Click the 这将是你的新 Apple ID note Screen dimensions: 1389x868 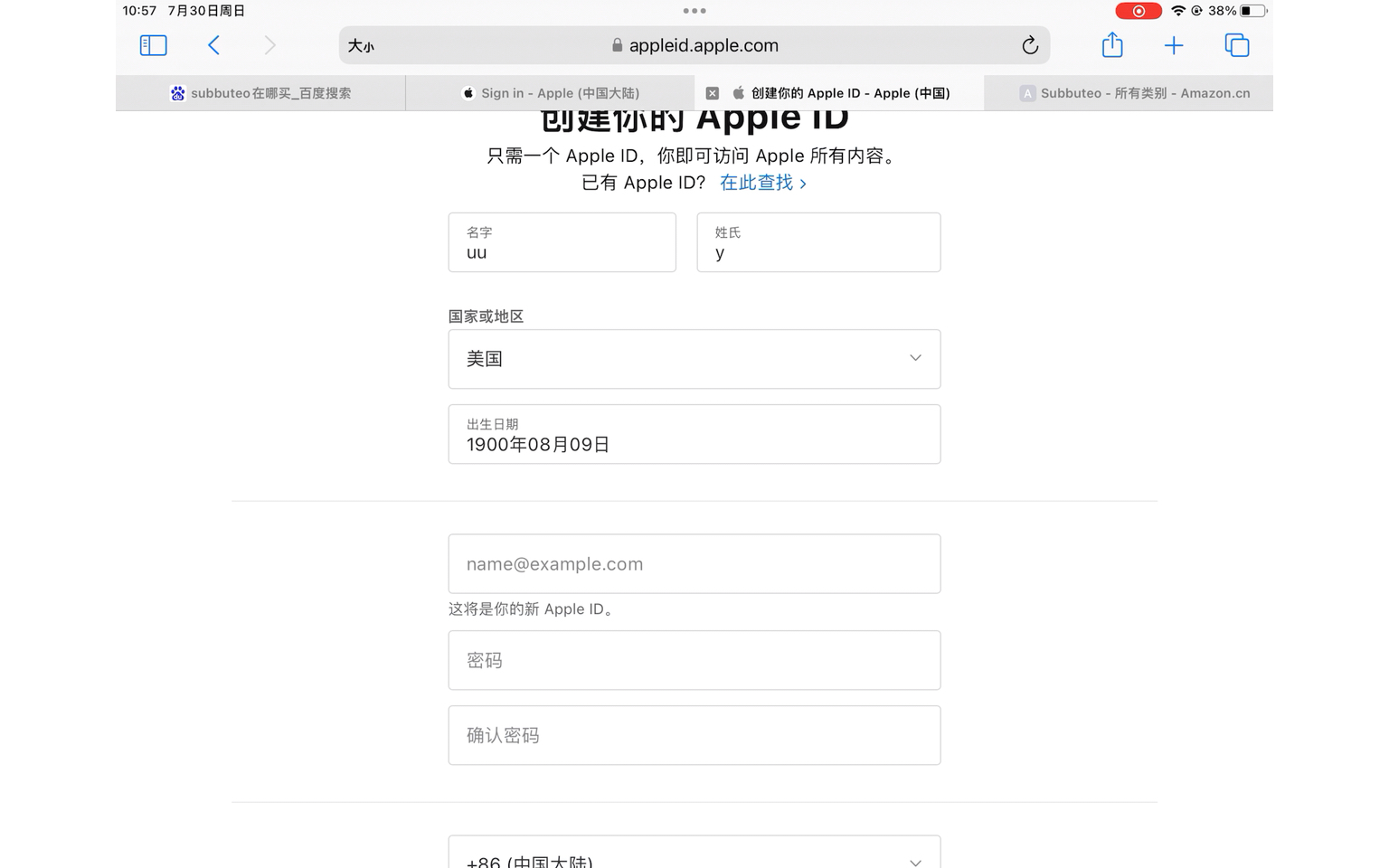point(533,609)
